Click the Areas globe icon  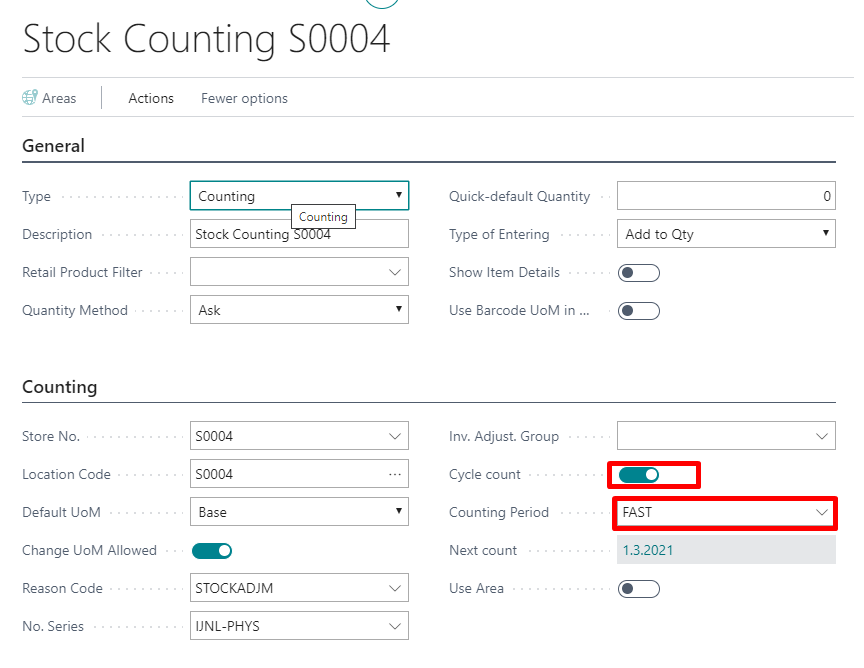(x=30, y=98)
